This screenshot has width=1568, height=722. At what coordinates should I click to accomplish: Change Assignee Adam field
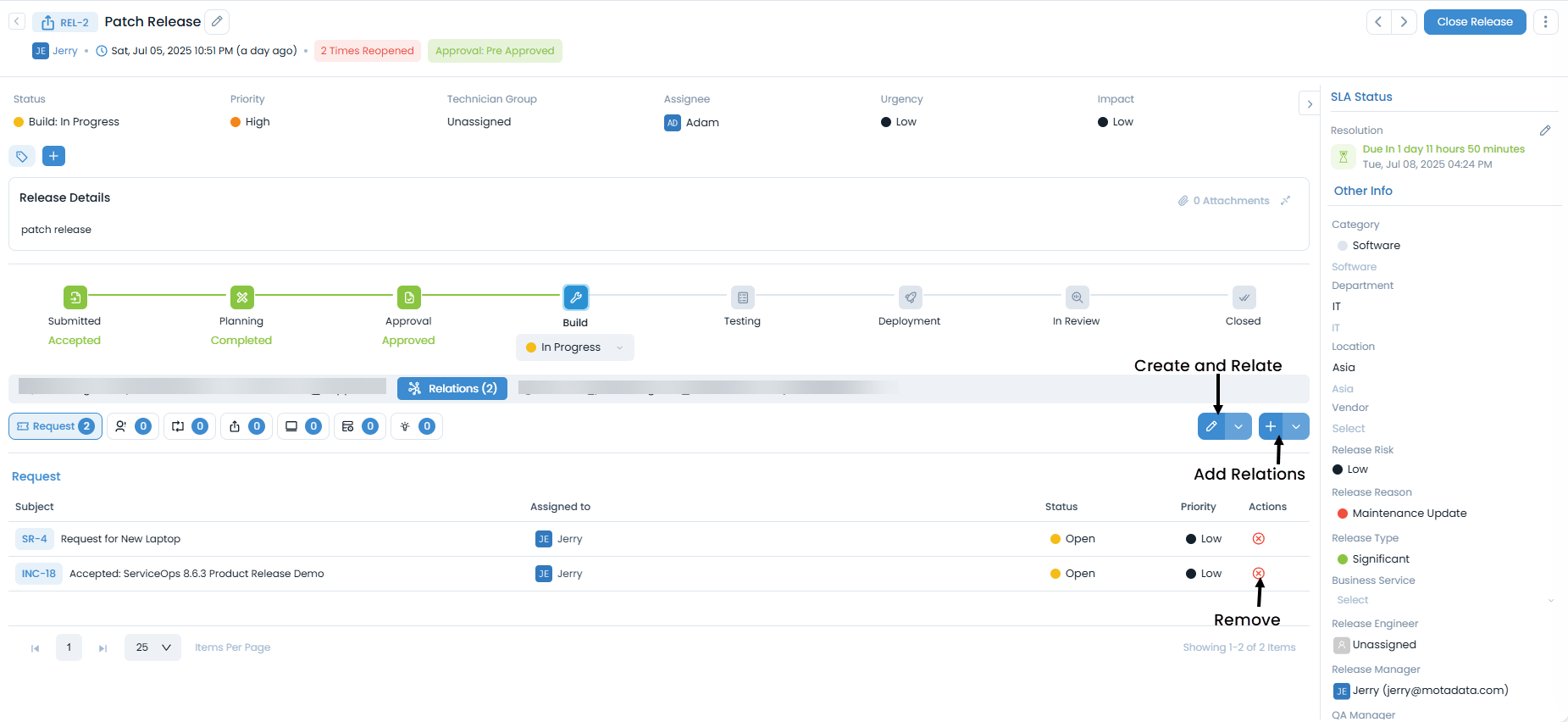coord(692,123)
